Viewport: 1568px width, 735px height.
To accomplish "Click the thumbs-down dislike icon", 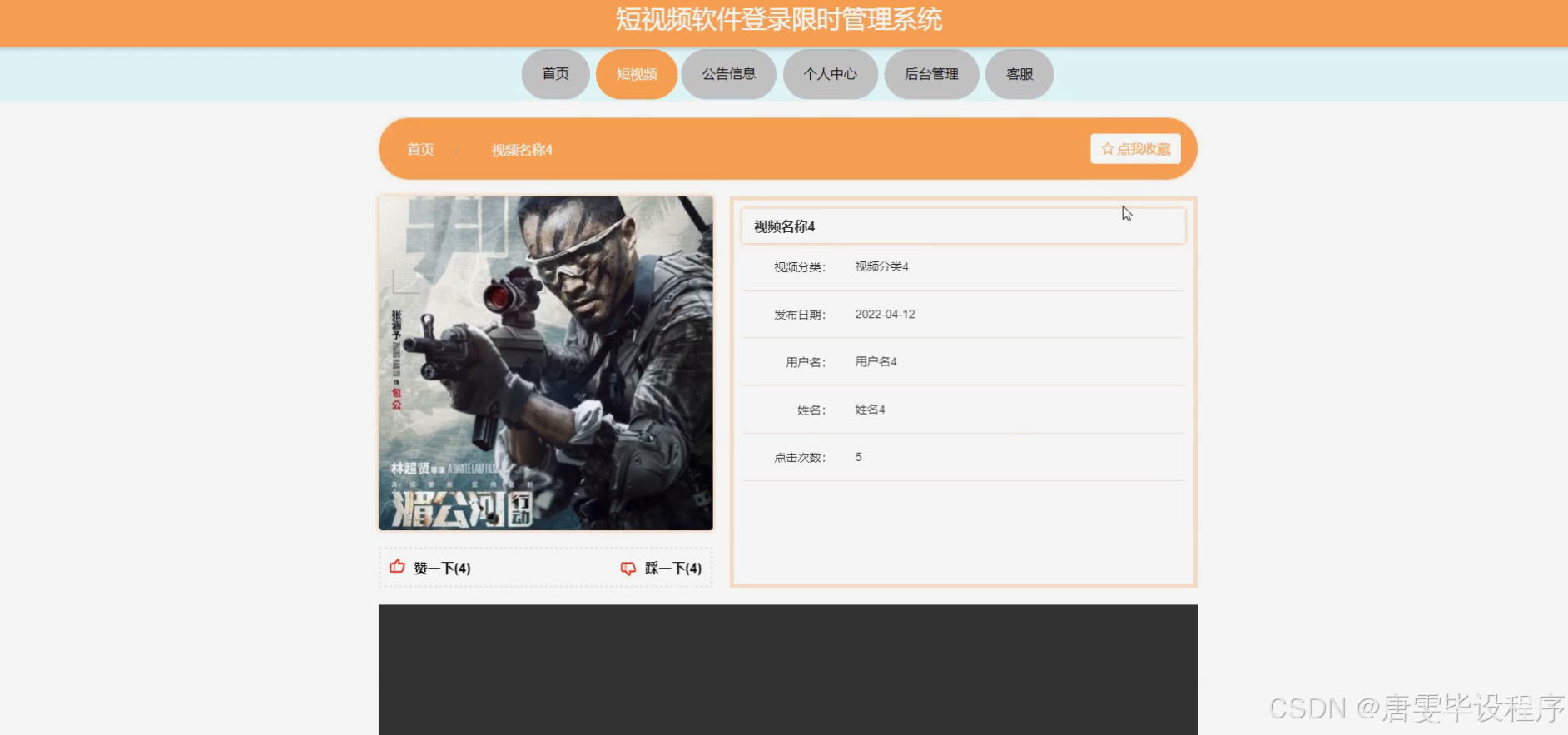I will click(x=628, y=568).
